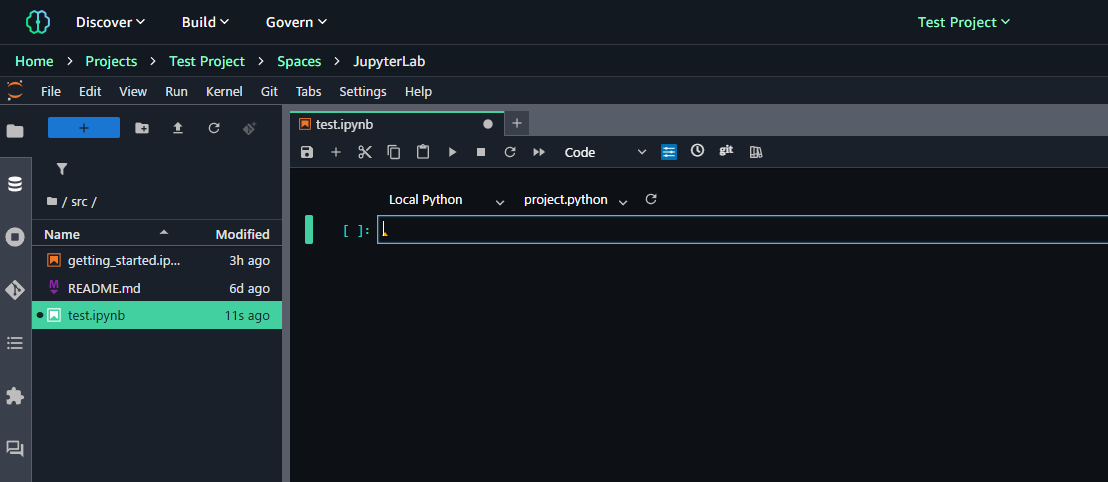Select test.ipynb in file list

click(157, 315)
